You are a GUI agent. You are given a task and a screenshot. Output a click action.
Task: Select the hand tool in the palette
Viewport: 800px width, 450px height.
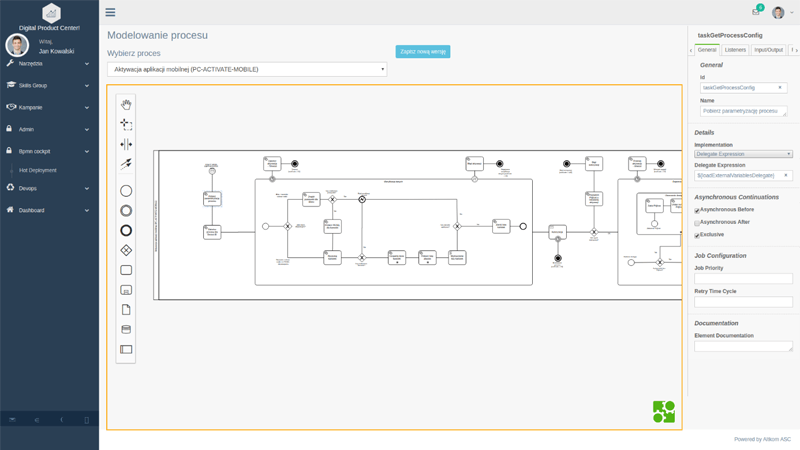click(x=126, y=104)
